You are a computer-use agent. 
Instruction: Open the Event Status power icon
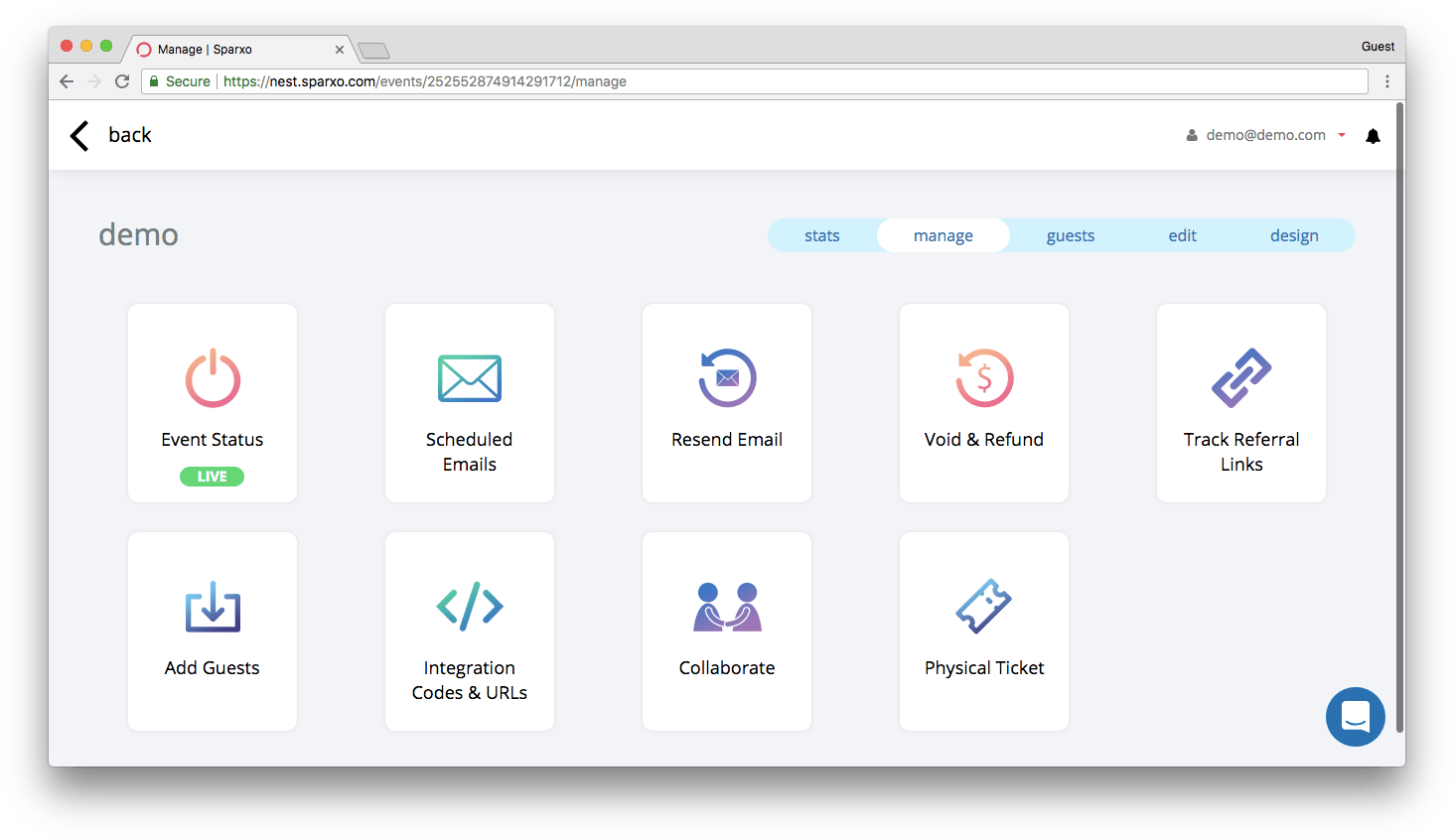point(213,377)
